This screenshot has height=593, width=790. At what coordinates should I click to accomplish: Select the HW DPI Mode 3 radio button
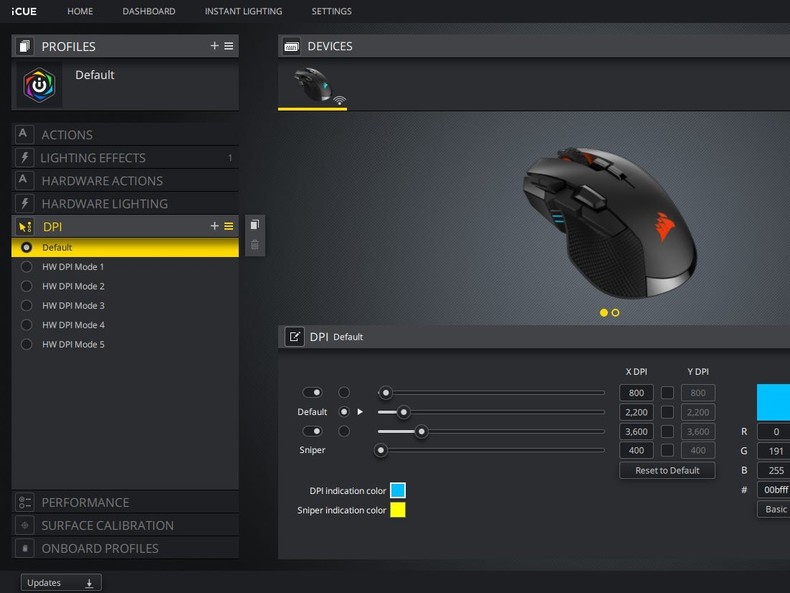(x=26, y=306)
